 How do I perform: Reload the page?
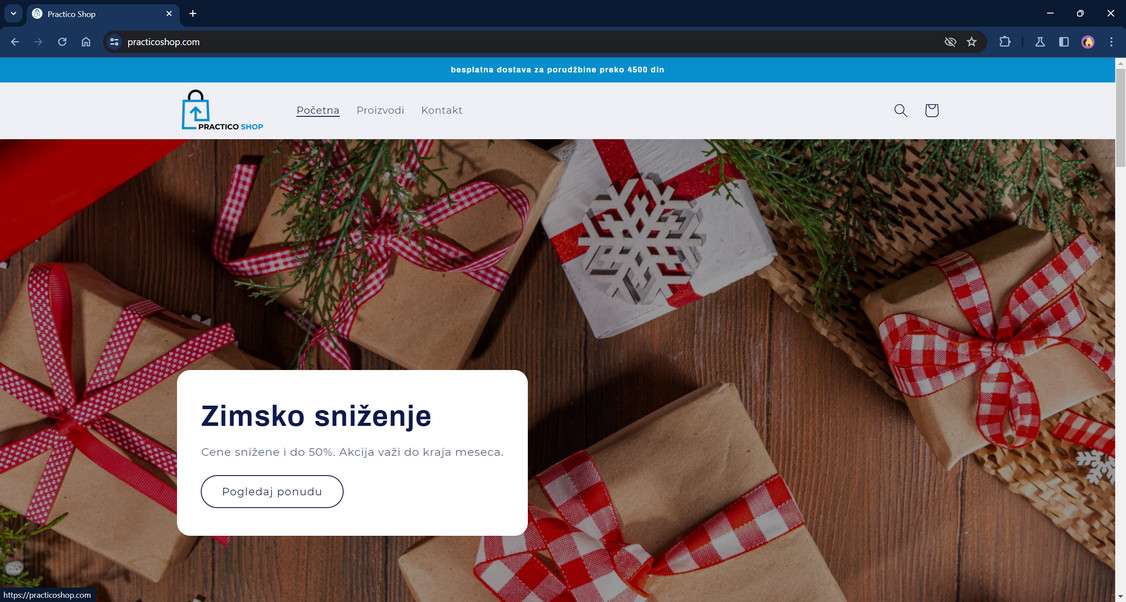point(62,42)
